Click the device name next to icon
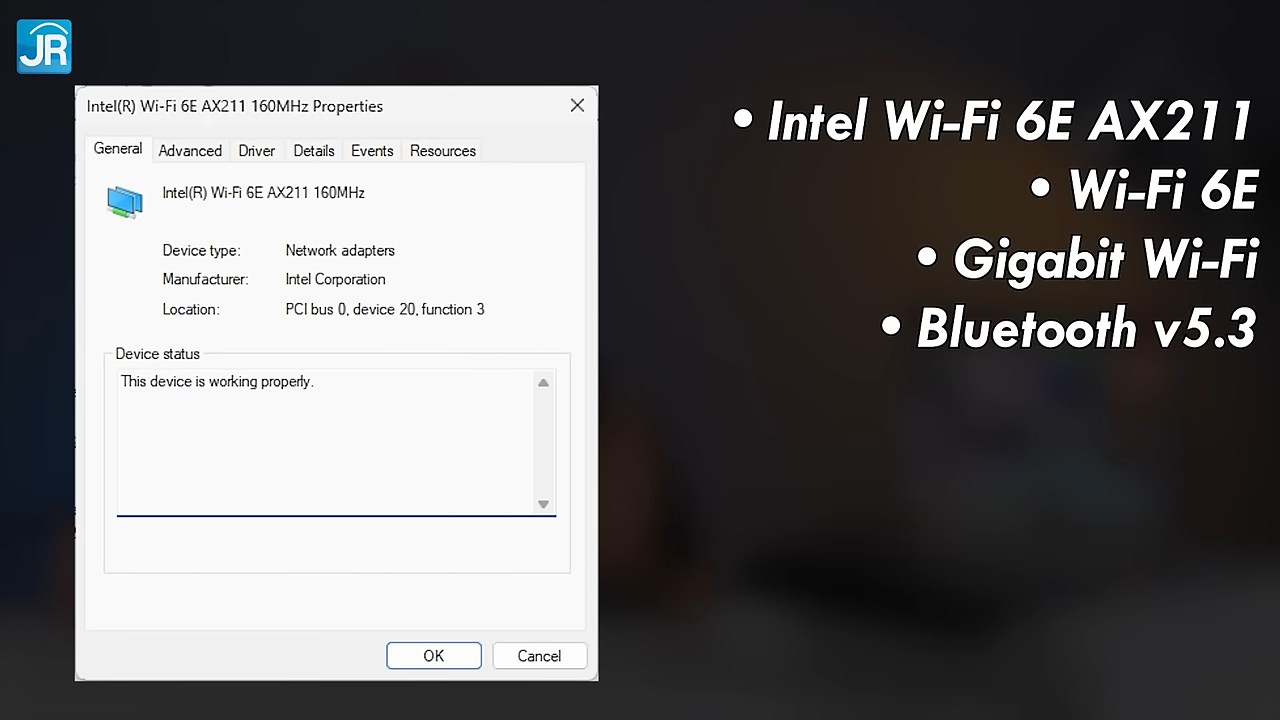 (x=264, y=193)
